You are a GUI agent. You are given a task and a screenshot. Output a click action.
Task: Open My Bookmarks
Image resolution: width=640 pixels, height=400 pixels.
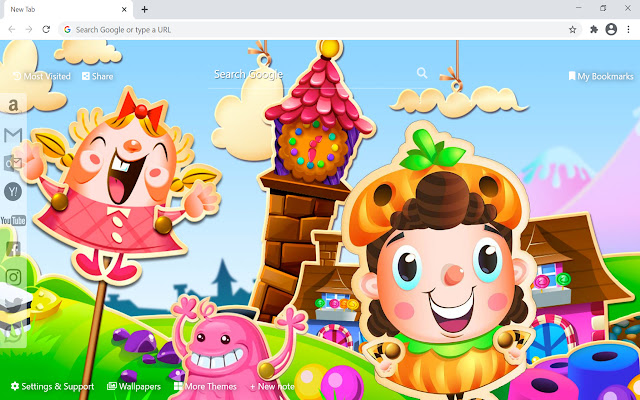[x=601, y=76]
